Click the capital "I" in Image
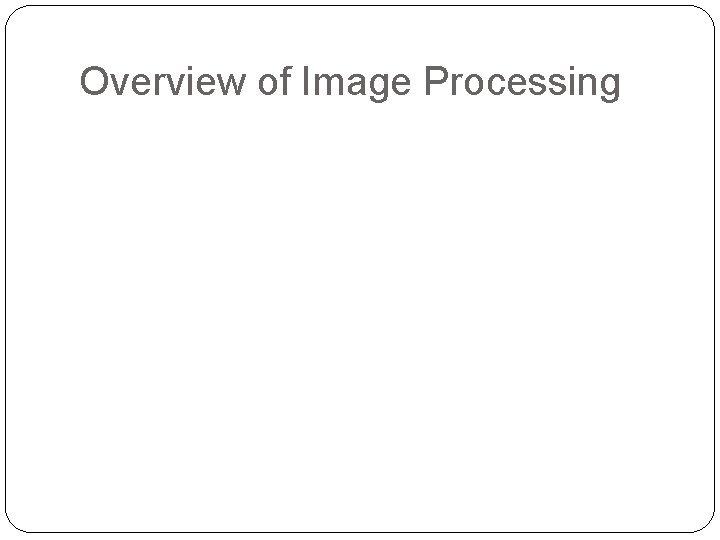This screenshot has height=540, width=720. 305,81
